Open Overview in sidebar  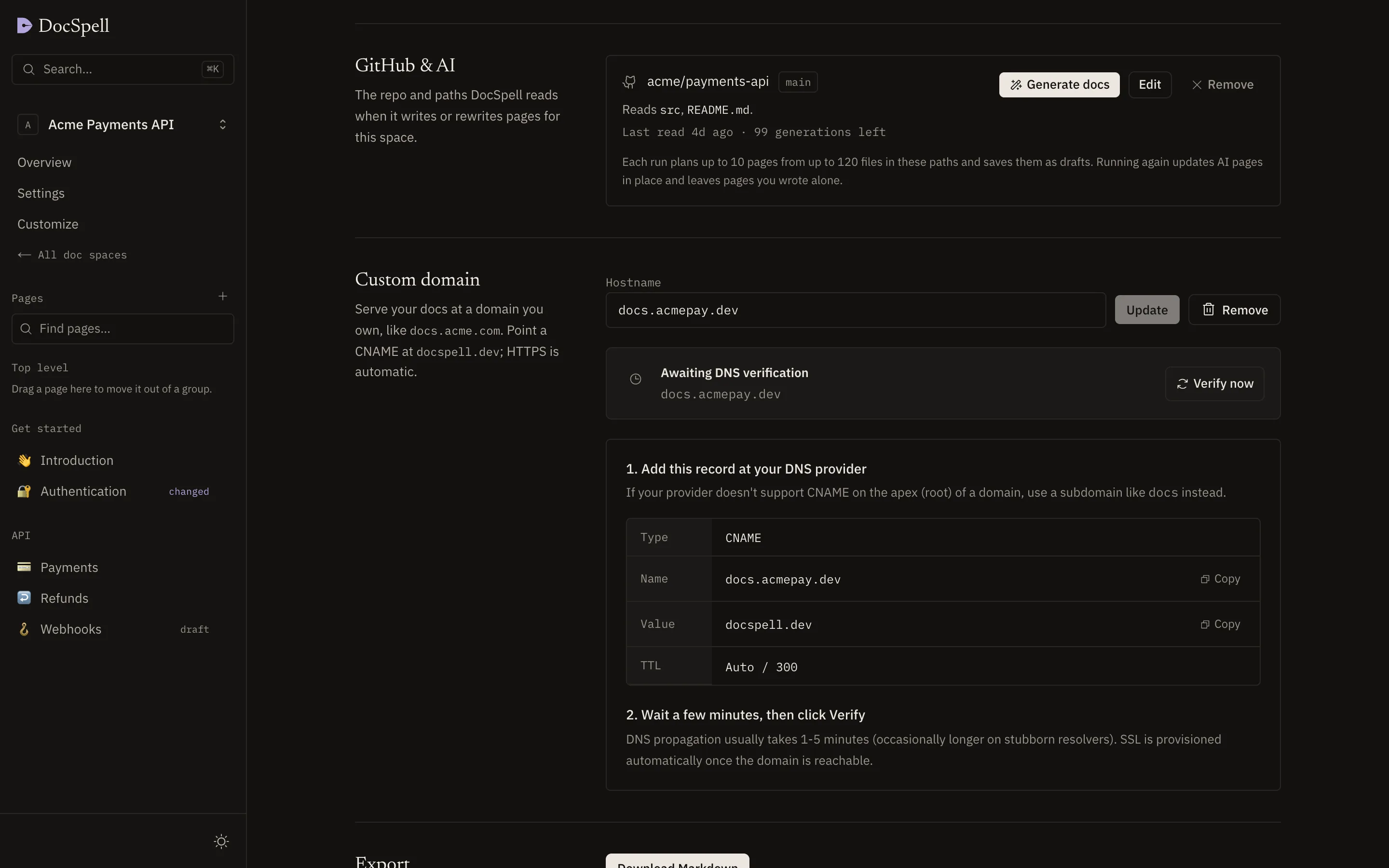pos(44,163)
